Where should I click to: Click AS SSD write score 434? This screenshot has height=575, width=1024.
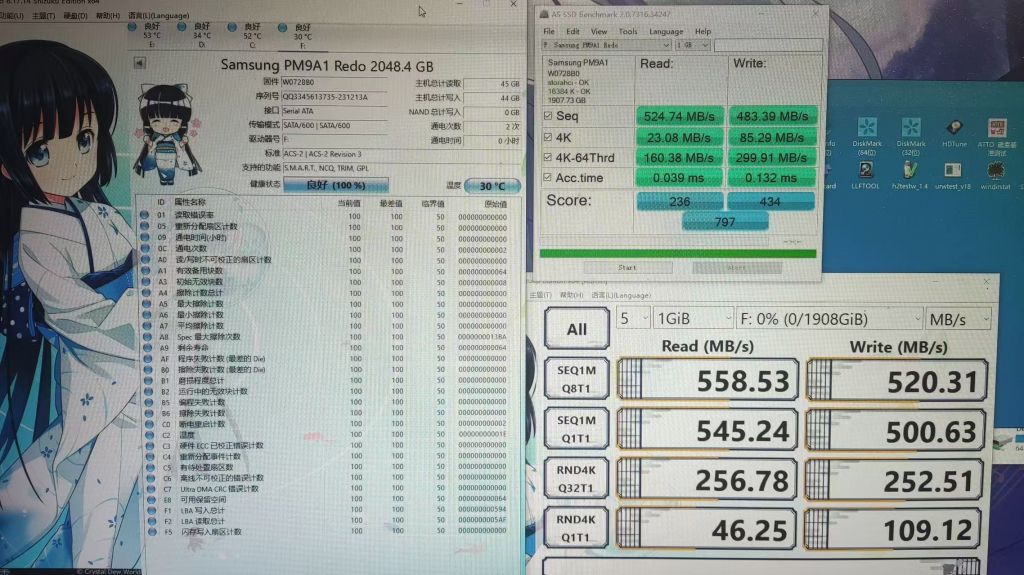(x=771, y=201)
